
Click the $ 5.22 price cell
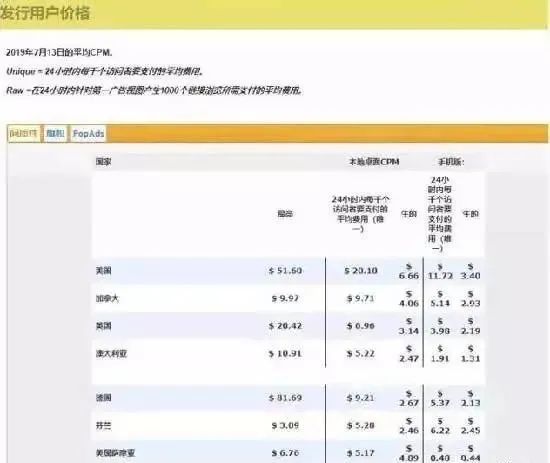pyautogui.click(x=361, y=354)
